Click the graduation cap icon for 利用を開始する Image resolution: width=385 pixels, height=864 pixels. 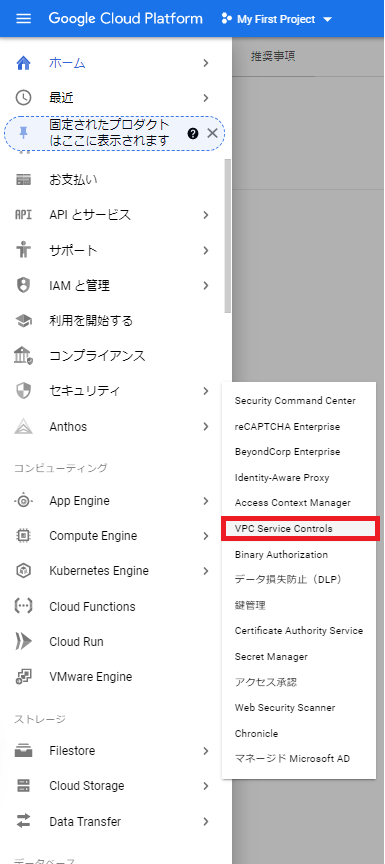point(23,321)
